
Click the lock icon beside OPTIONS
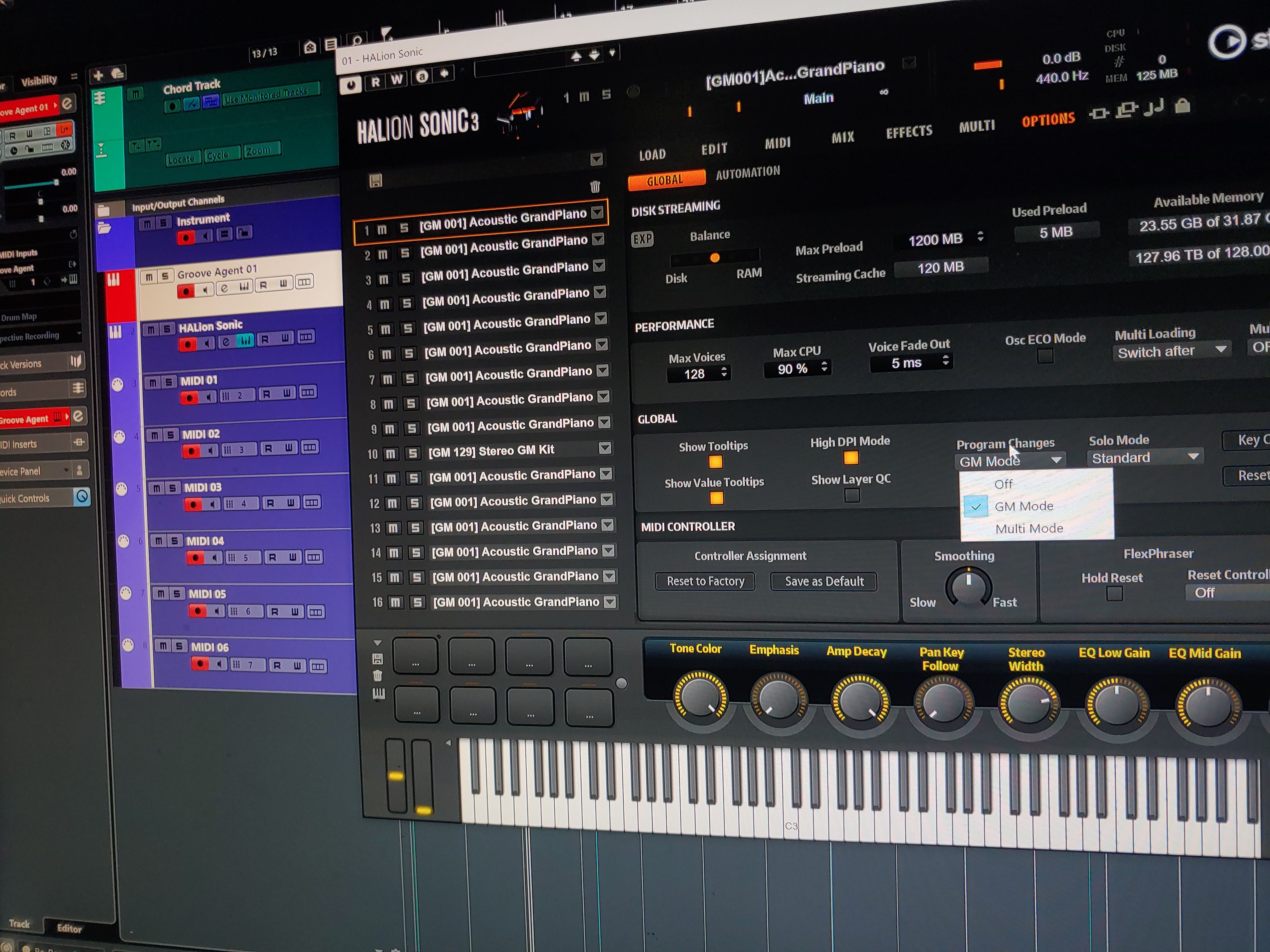(1182, 106)
